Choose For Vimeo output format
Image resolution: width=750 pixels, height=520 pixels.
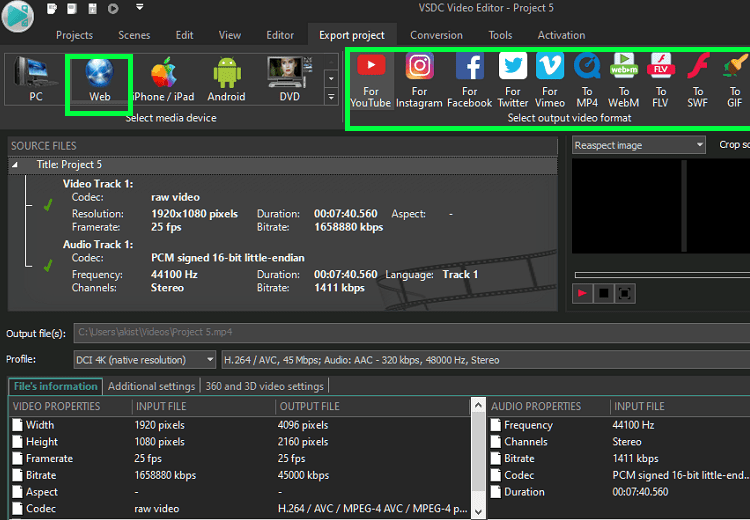[550, 81]
